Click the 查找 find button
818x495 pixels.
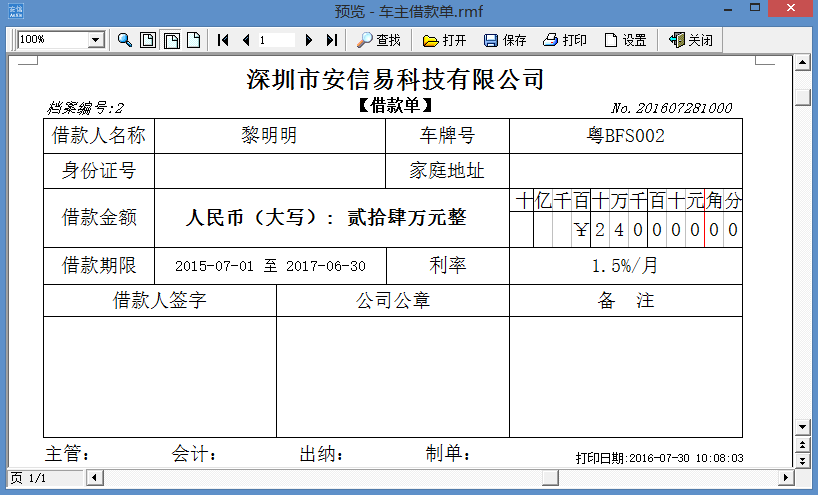(379, 40)
